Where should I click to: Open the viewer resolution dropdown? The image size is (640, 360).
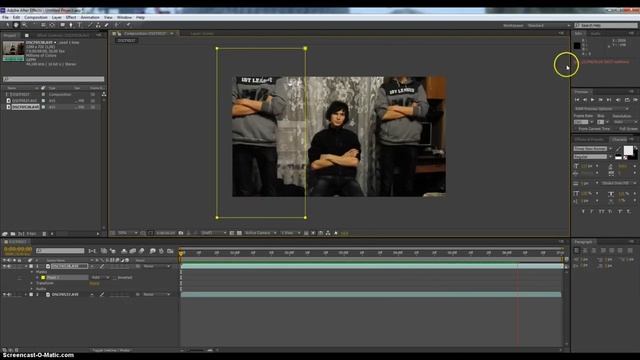point(214,233)
